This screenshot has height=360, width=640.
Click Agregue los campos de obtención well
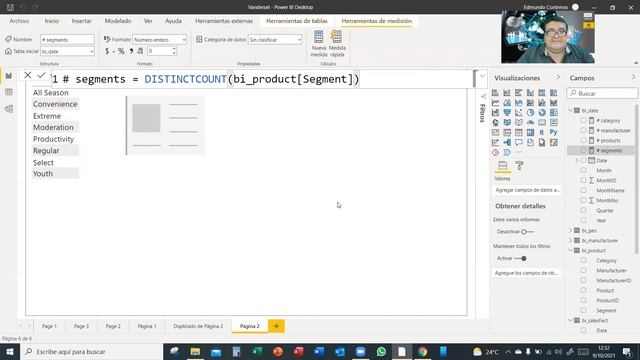pyautogui.click(x=527, y=273)
